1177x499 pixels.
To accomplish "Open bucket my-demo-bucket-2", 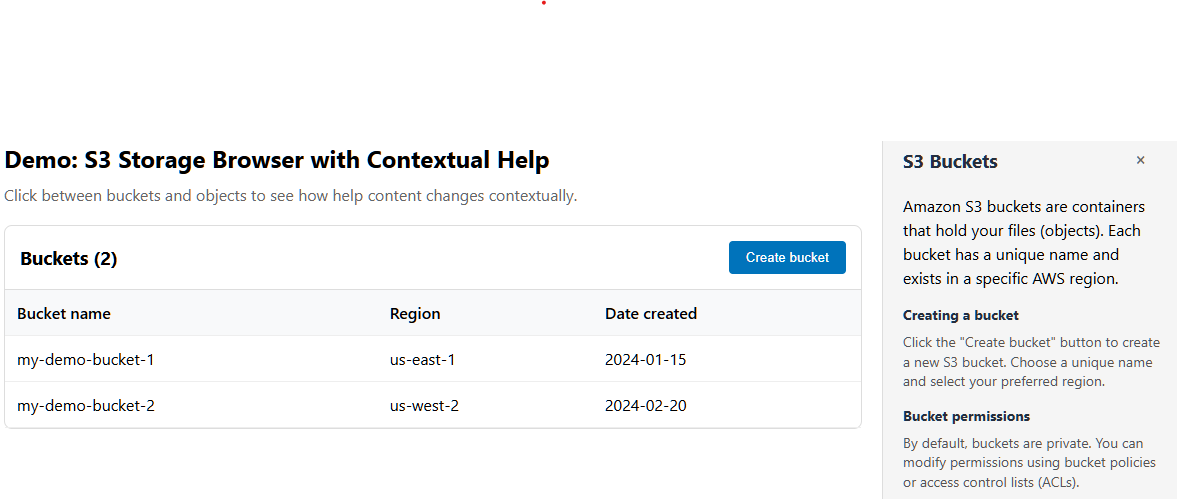I will click(x=86, y=407).
